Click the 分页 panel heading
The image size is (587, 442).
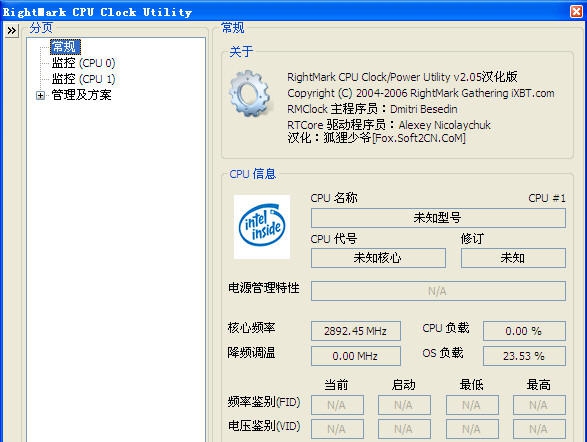click(x=41, y=28)
